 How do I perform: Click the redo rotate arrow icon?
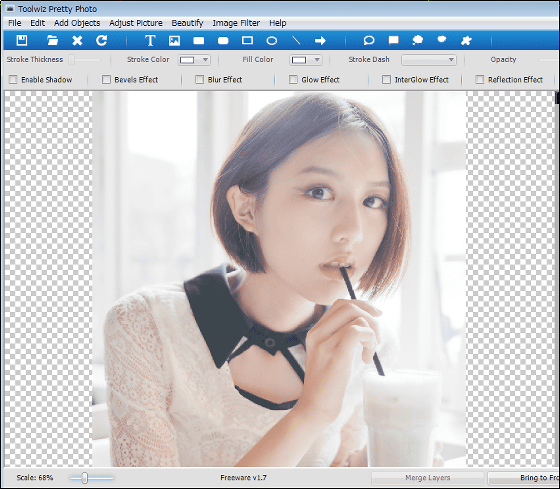102,40
